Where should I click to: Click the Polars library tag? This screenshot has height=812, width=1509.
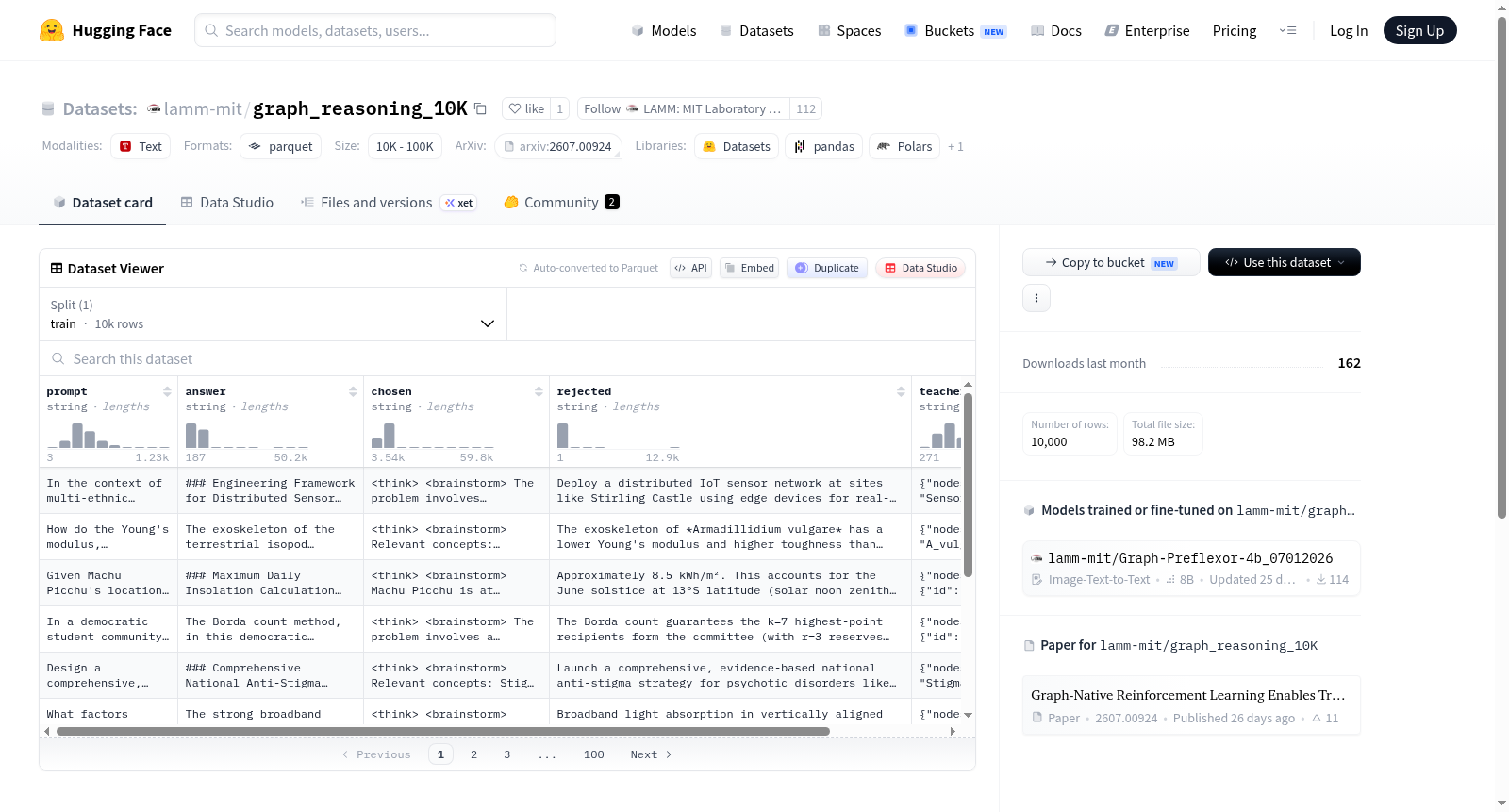click(904, 146)
